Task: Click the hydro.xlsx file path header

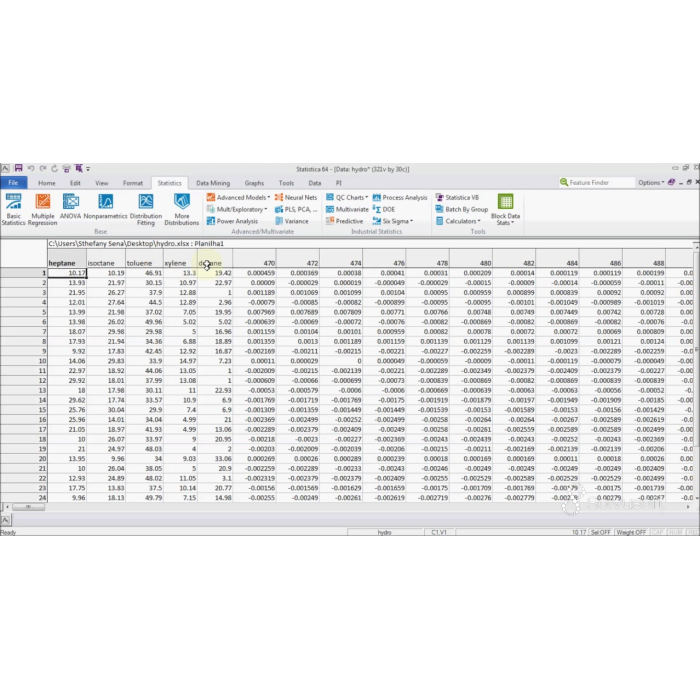Action: point(136,244)
